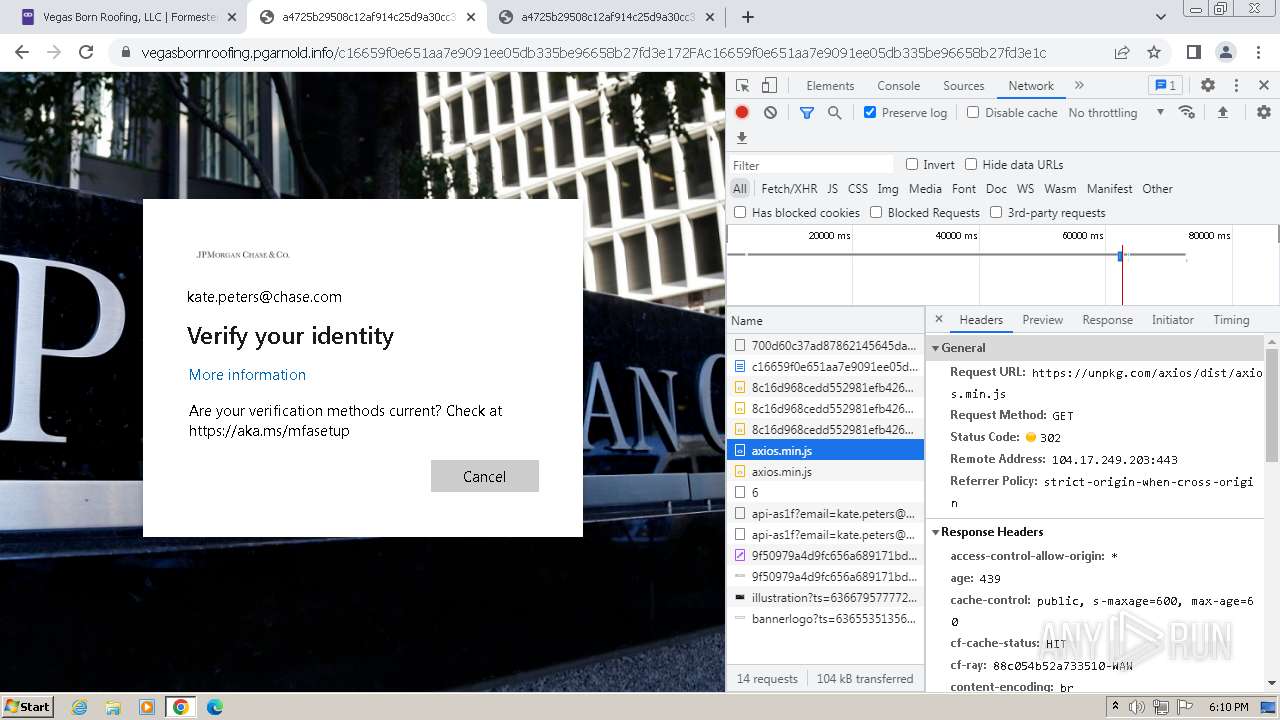Open File Explorer from taskbar

(x=113, y=707)
